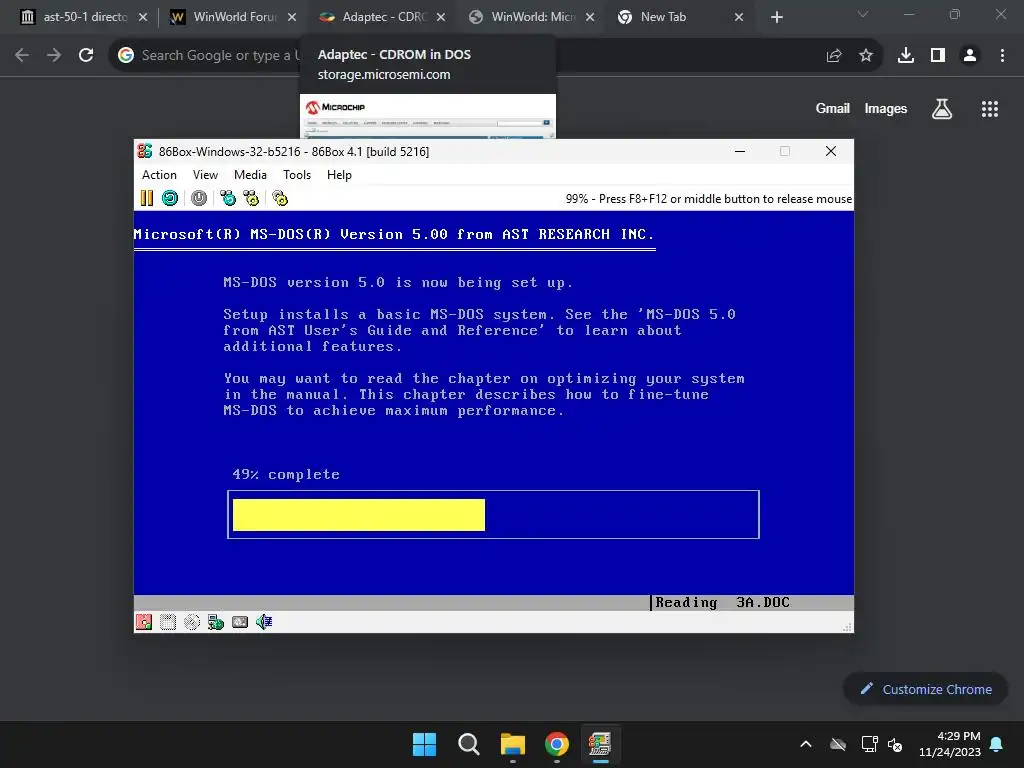This screenshot has width=1024, height=768.
Task: Close the New Tab tab
Action: pyautogui.click(x=739, y=17)
